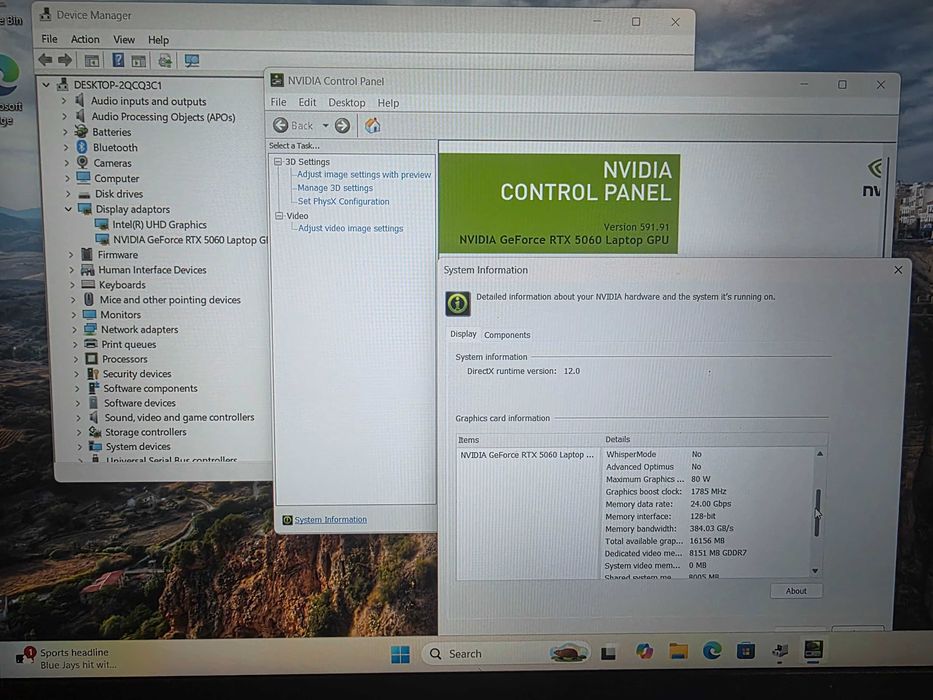Viewport: 933px width, 700px height.
Task: Click Home icon in NVIDIA Control Panel
Action: [x=372, y=125]
